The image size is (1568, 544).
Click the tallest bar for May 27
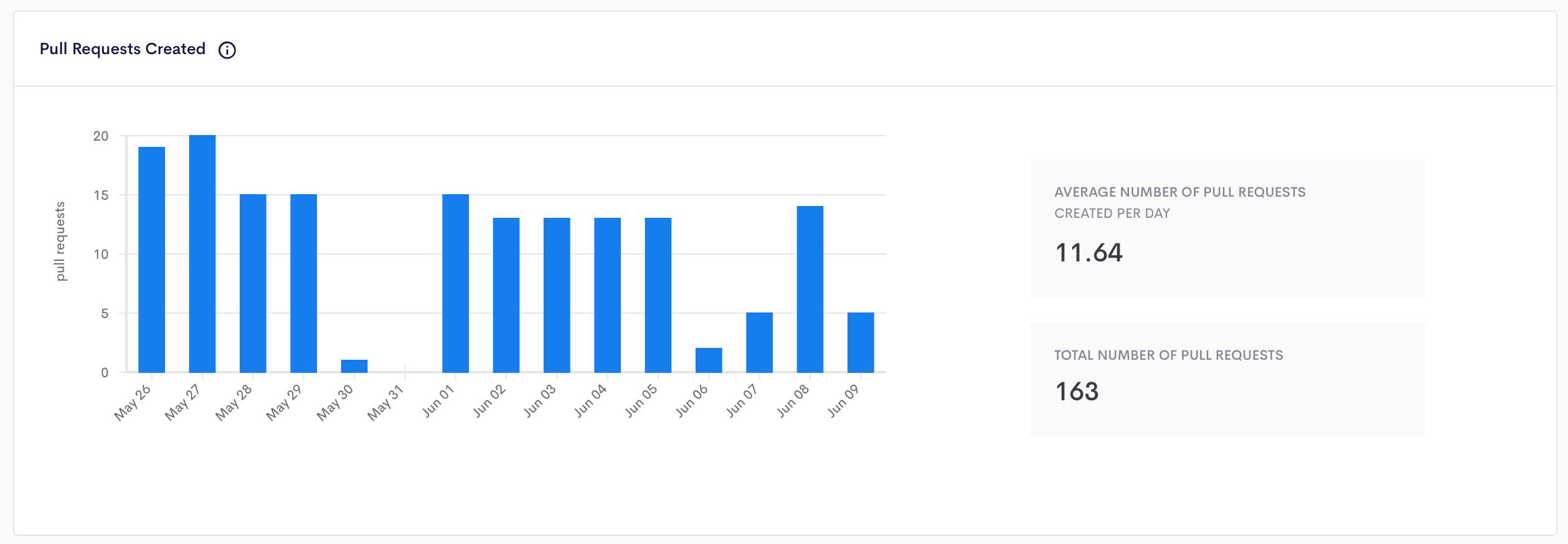tap(202, 254)
